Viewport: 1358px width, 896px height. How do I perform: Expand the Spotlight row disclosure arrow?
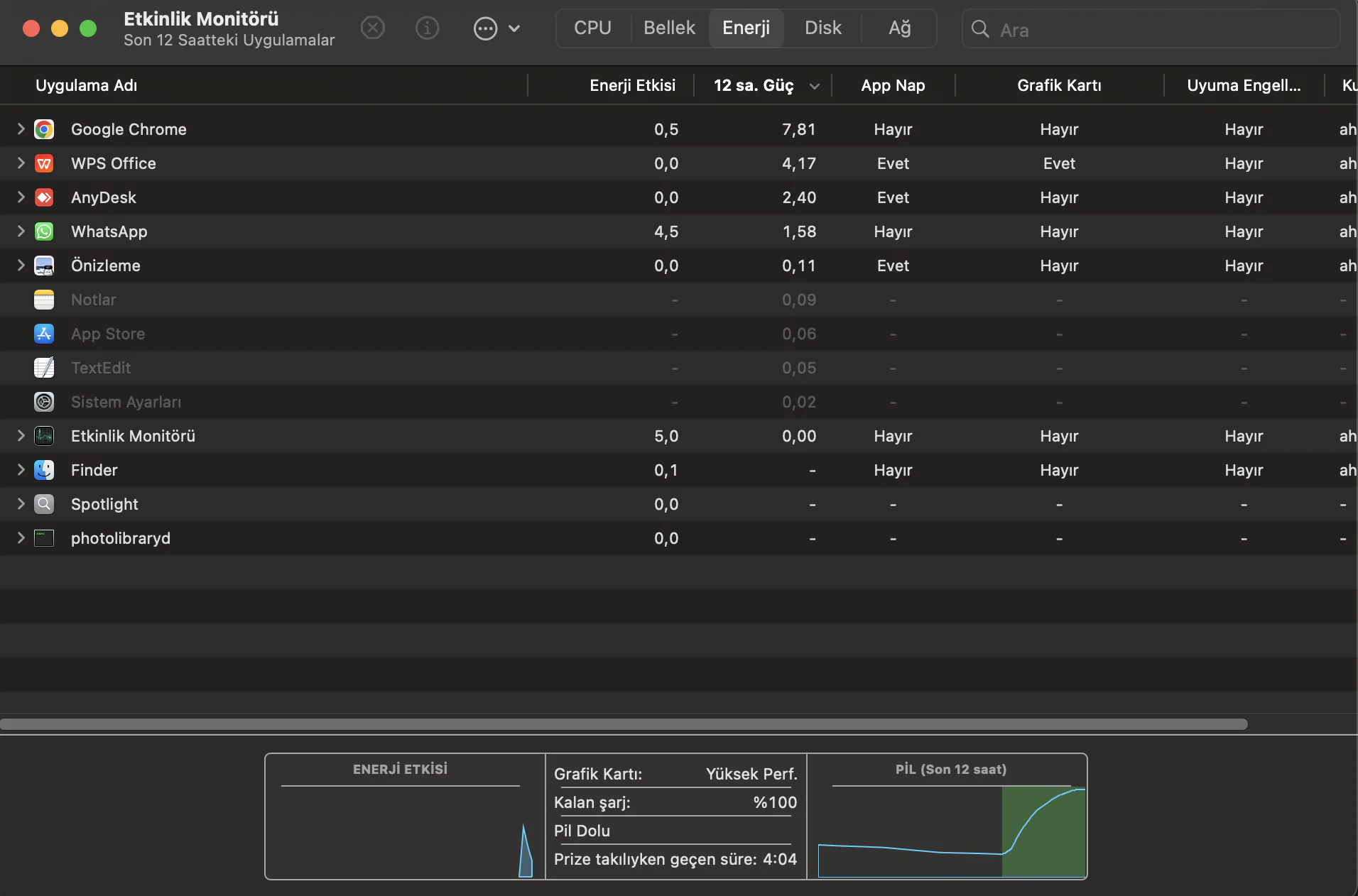click(x=21, y=504)
